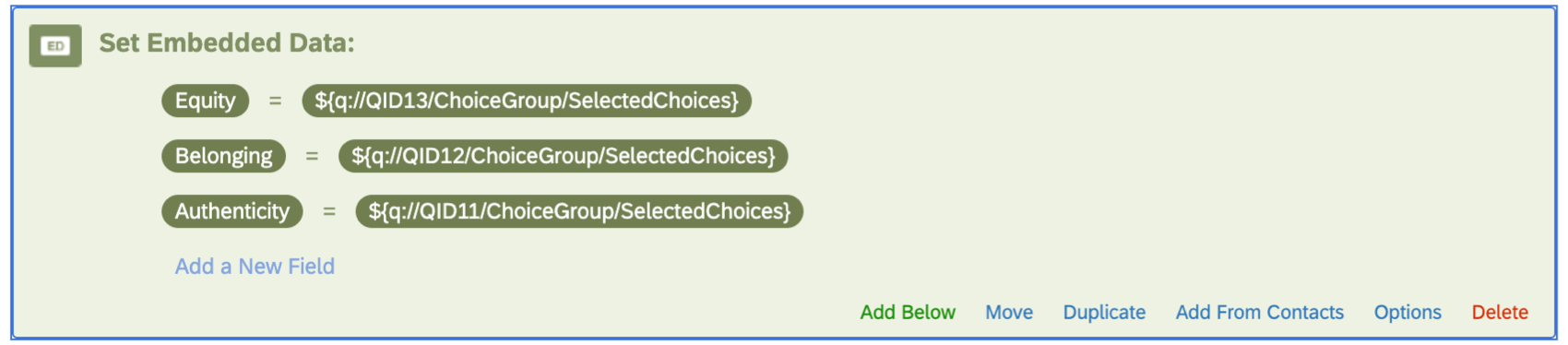Viewport: 1568px width, 345px height.
Task: Open the QID12 SelectedChoices value for Belonging
Action: pos(564,156)
